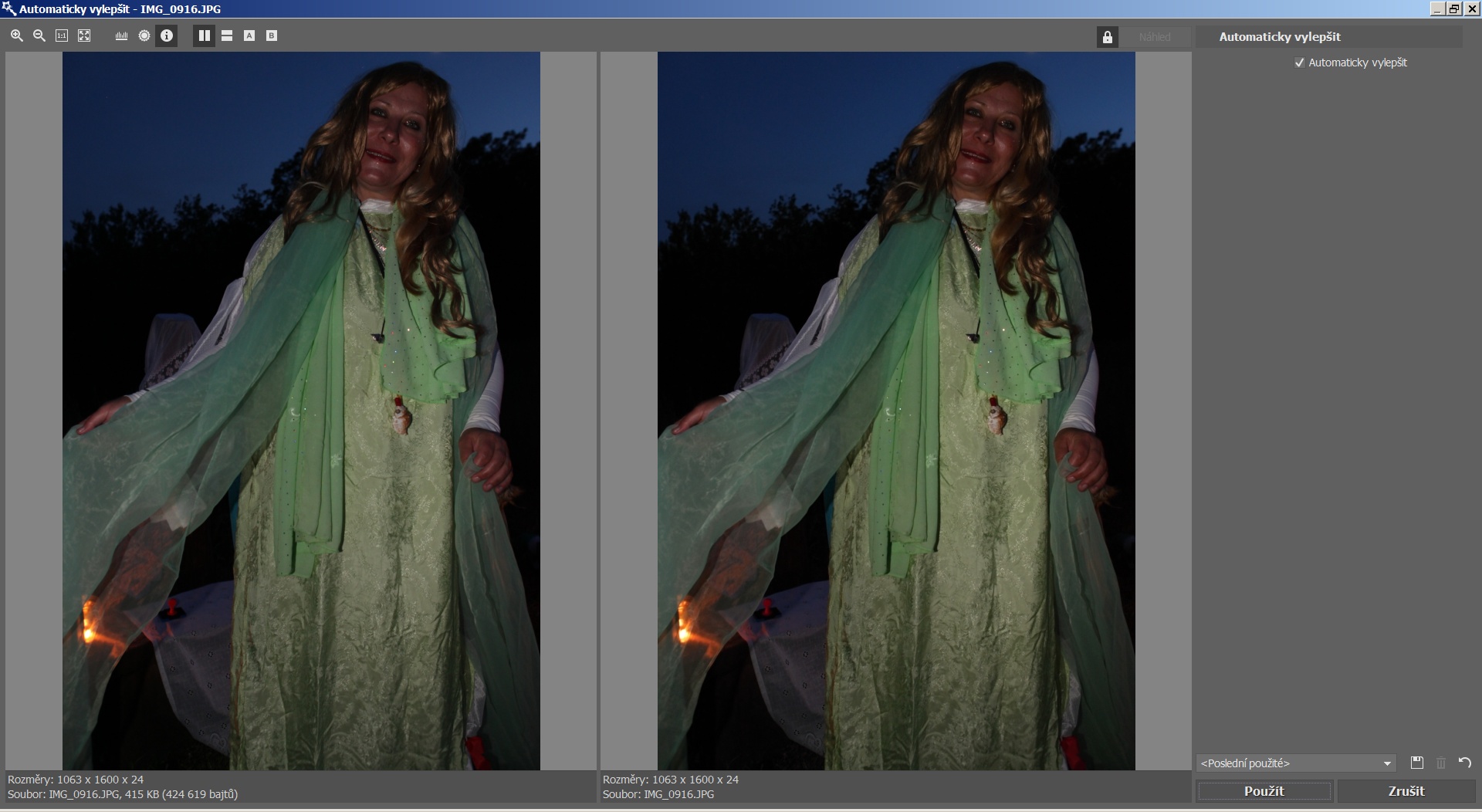
Task: Toggle the preview lock icon
Action: [x=1108, y=37]
